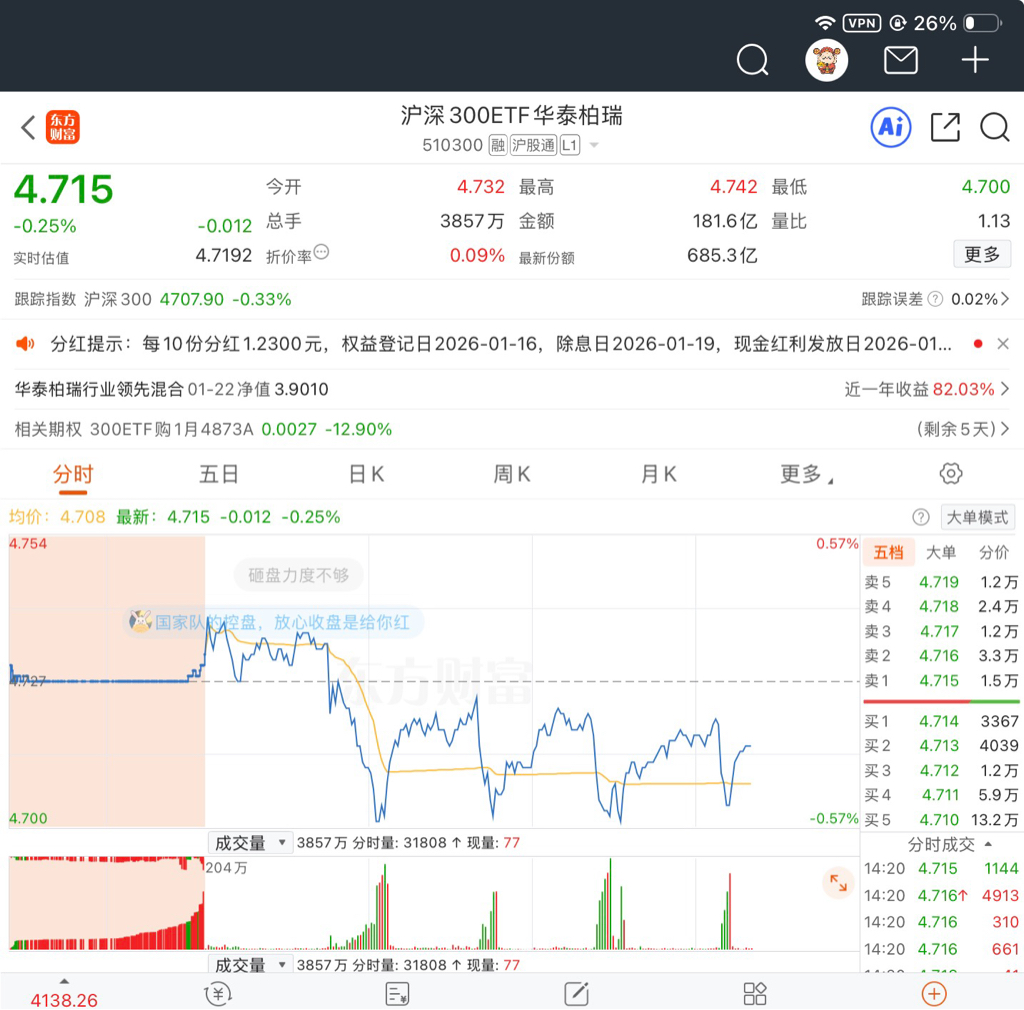
Task: Open 剩余5天 option details chevron
Action: click(1005, 429)
